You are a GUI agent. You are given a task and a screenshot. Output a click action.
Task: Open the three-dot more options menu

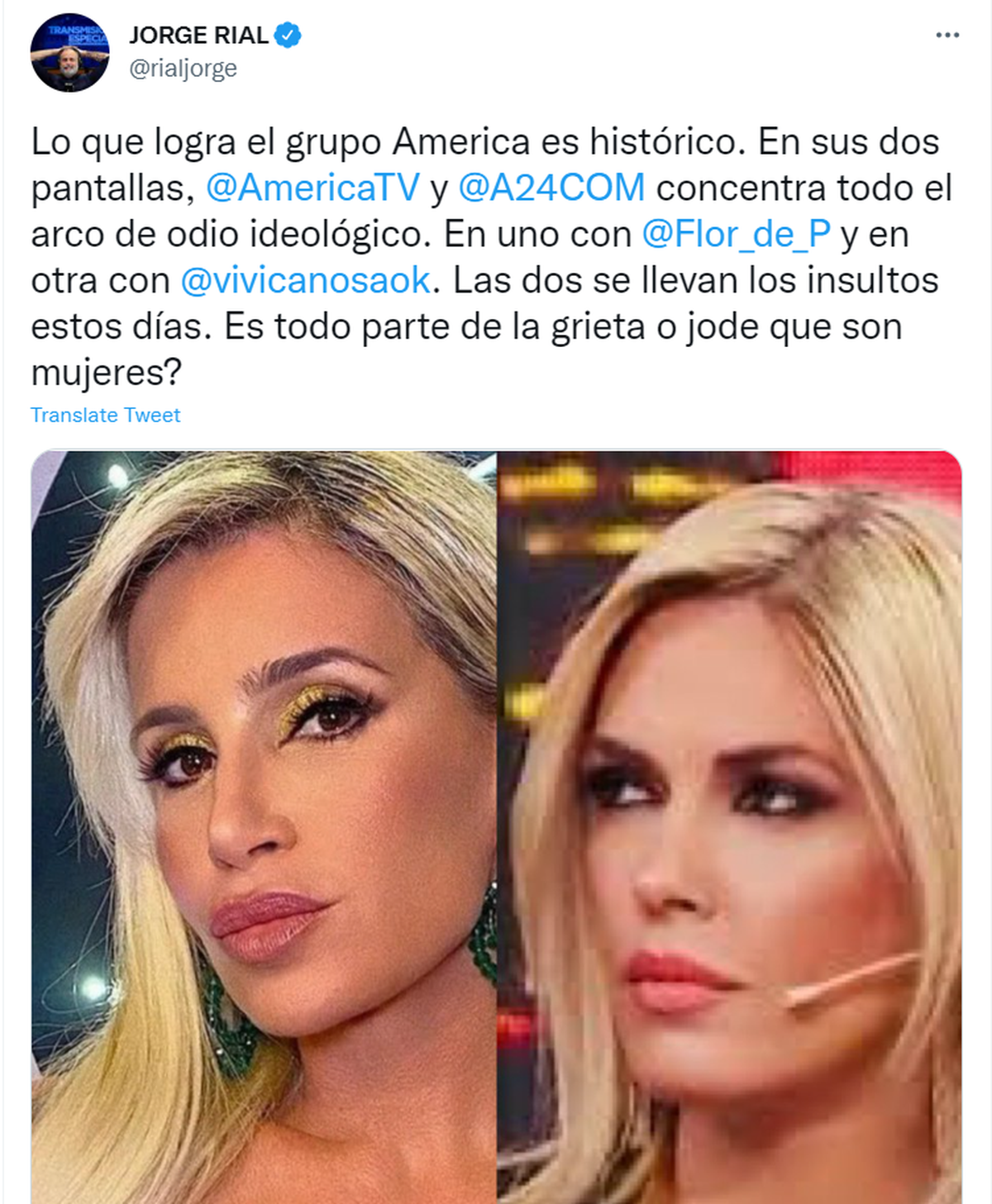pos(947,36)
